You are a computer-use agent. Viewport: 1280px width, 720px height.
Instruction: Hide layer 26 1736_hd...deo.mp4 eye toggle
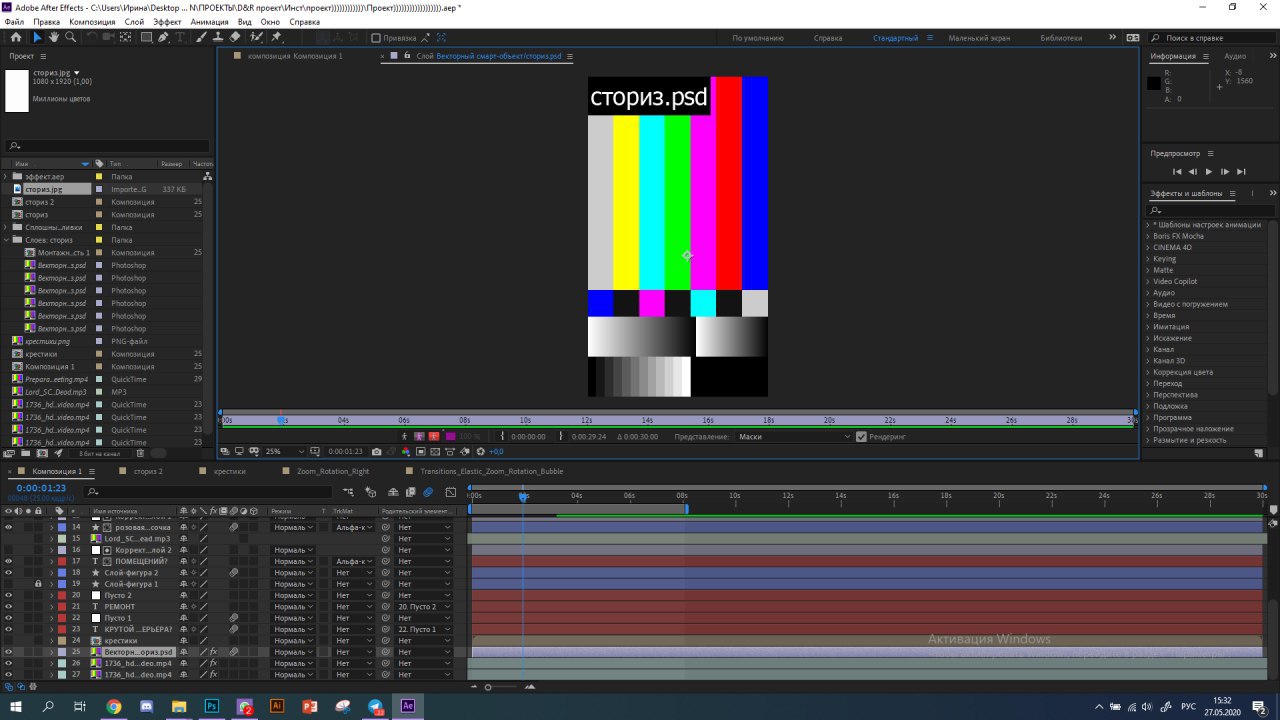coord(9,663)
